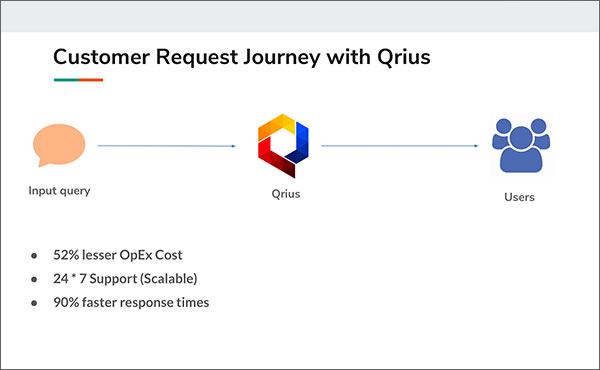The height and width of the screenshot is (370, 600).
Task: Click the gray header bar at top
Action: (300, 16)
